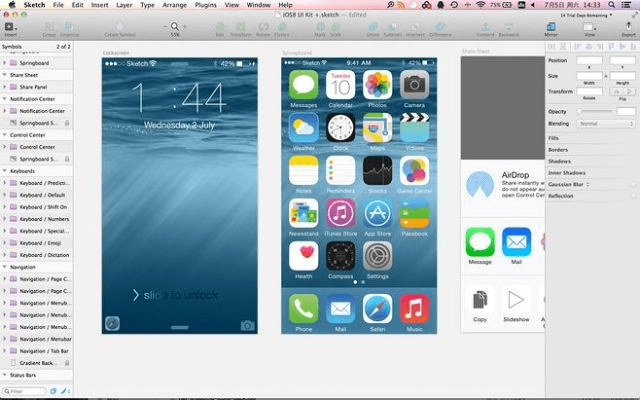Click the flip vertical button

pos(629,92)
